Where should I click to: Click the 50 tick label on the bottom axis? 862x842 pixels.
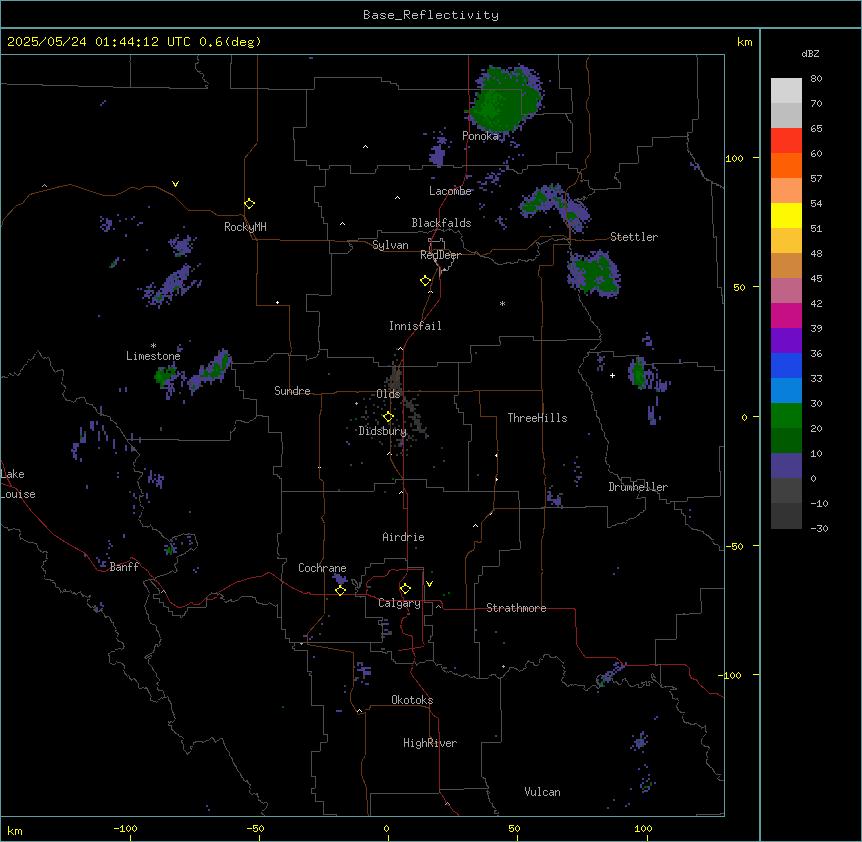point(514,828)
